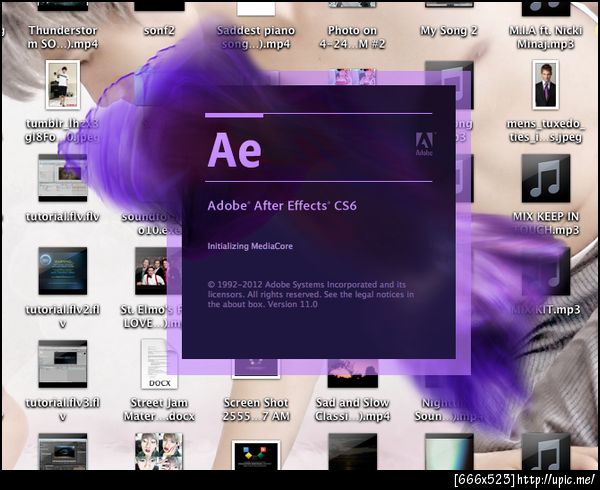
Task: Select the 'M.I.A ft. Nicki Minaj.mp3' label
Action: tap(546, 37)
